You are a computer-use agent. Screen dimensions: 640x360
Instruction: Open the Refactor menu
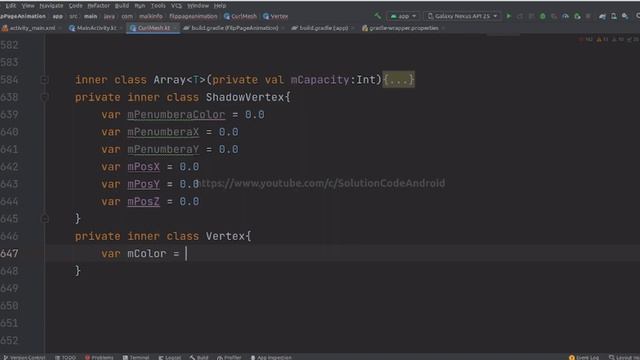click(98, 6)
